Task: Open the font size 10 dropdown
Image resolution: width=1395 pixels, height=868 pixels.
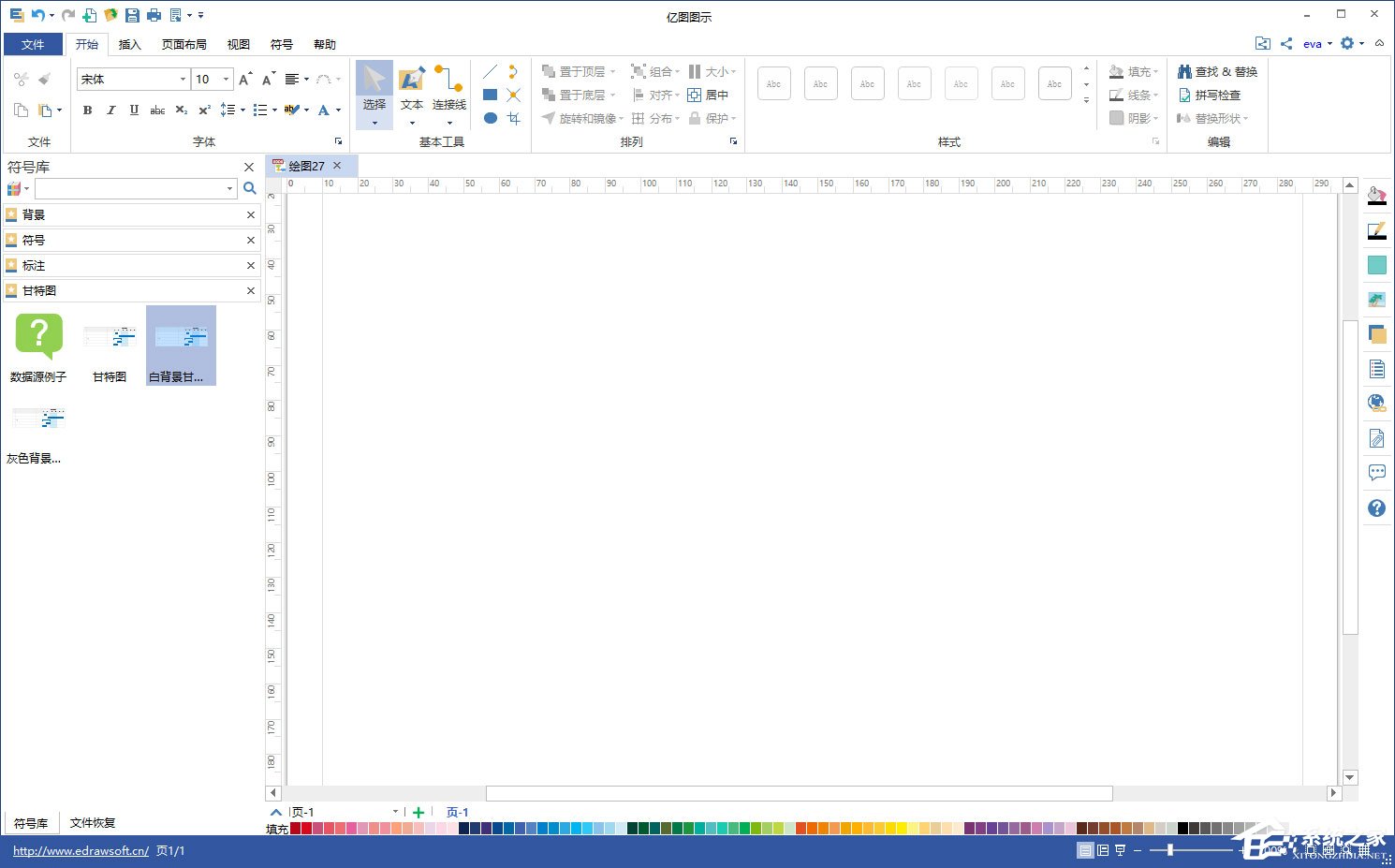Action: click(226, 79)
